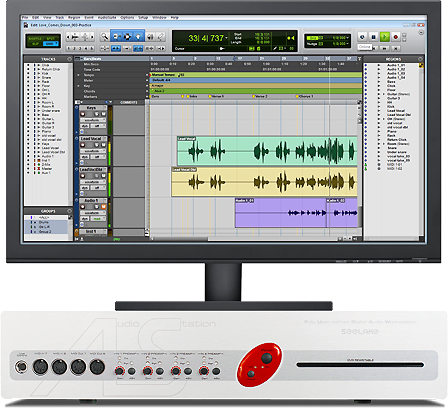Open the Regions list panel menu icon
This screenshot has height=408, width=448.
click(x=421, y=59)
